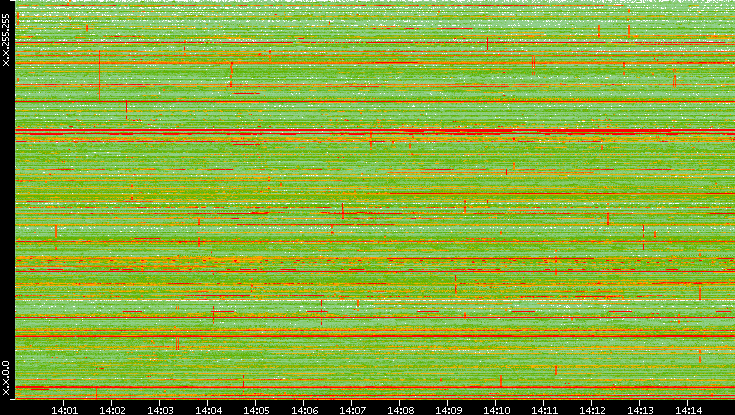Viewport: 735px width, 415px height.
Task: Click the 14:12 time axis label
Action: pos(592,410)
